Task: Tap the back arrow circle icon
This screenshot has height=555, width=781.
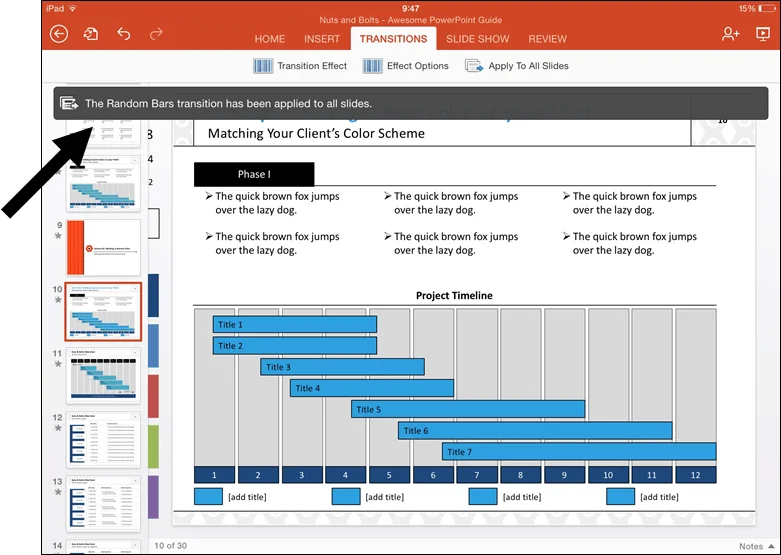Action: (59, 34)
